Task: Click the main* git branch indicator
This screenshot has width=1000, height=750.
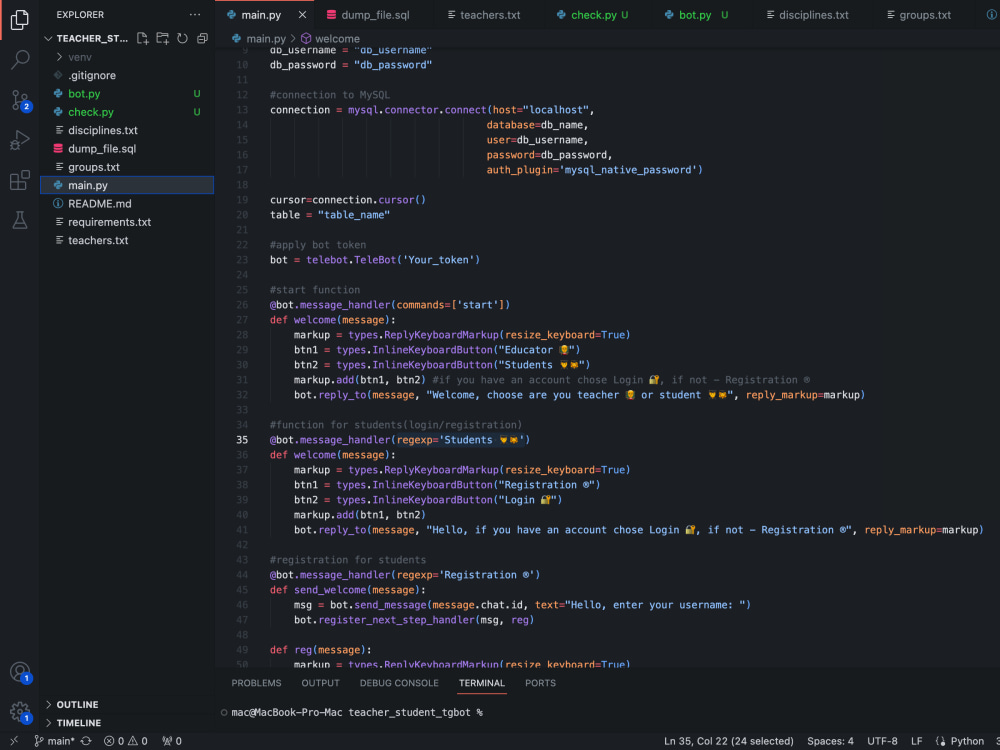Action: coord(54,740)
